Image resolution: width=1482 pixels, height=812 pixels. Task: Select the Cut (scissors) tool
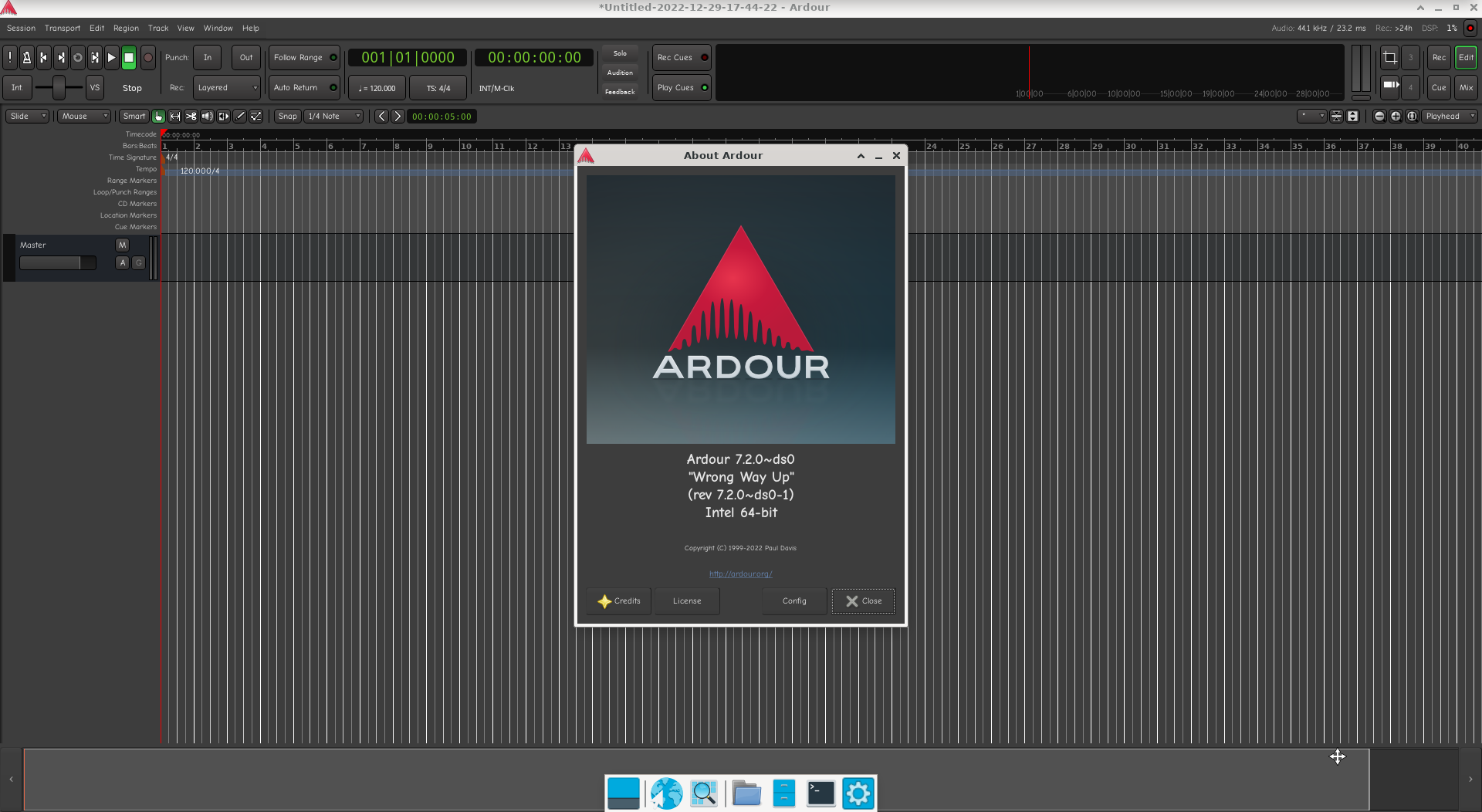click(191, 117)
